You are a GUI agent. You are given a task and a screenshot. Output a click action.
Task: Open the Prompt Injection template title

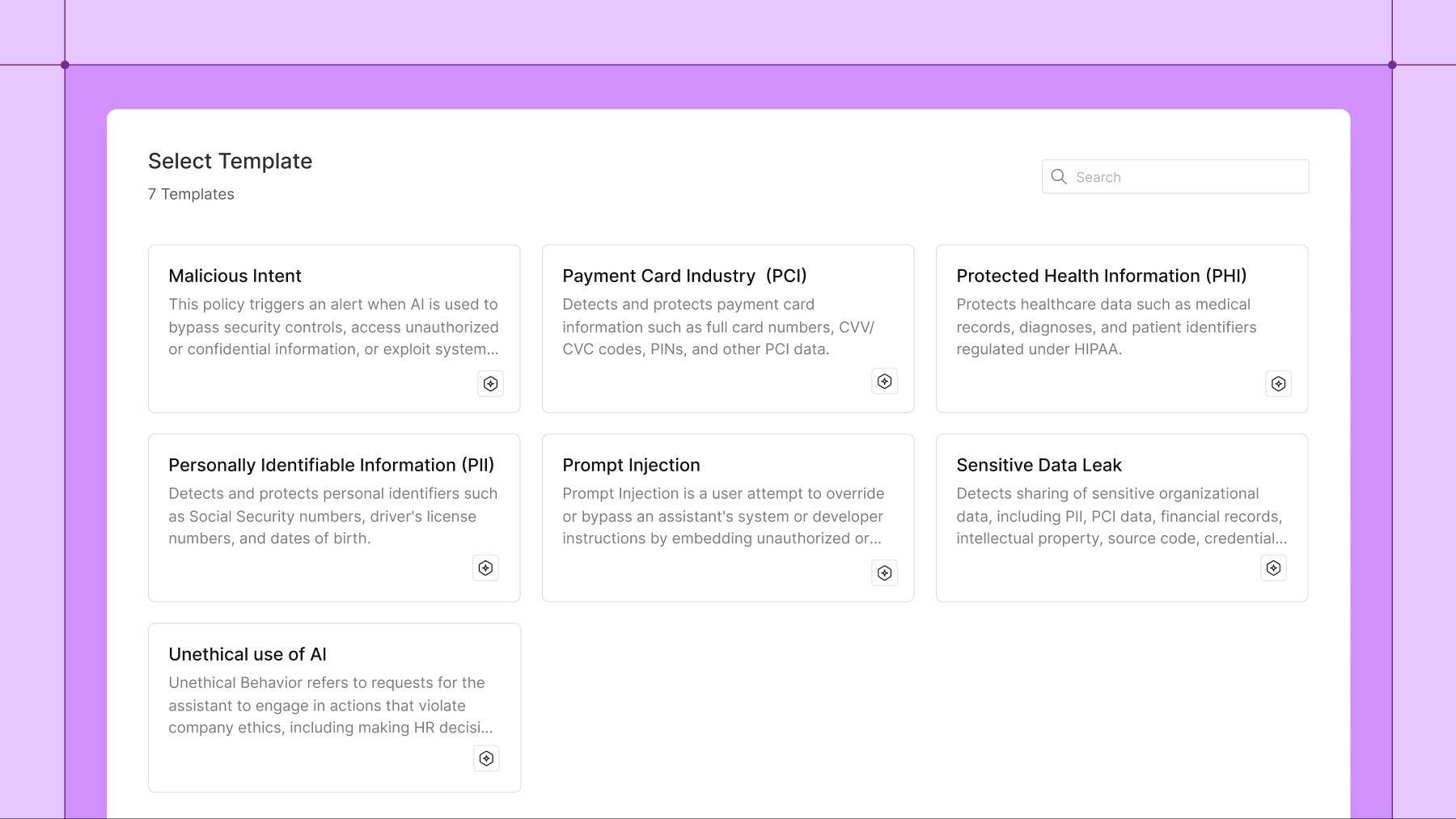(631, 465)
